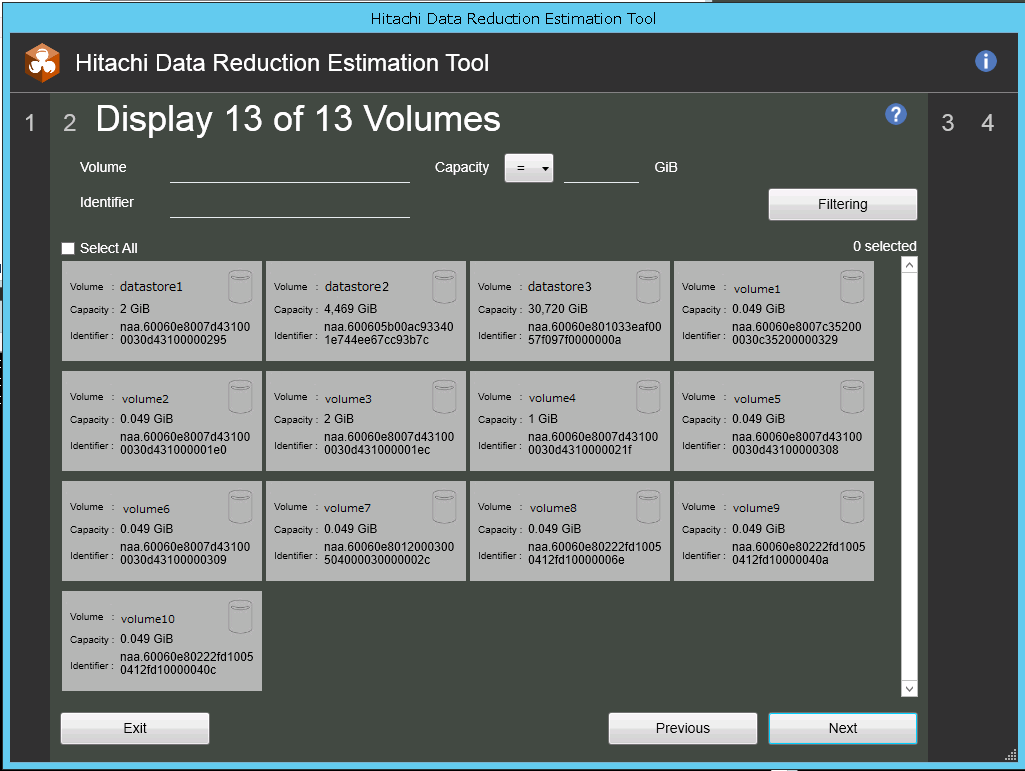Proceed with the Next button
The height and width of the screenshot is (771, 1025).
coord(843,728)
